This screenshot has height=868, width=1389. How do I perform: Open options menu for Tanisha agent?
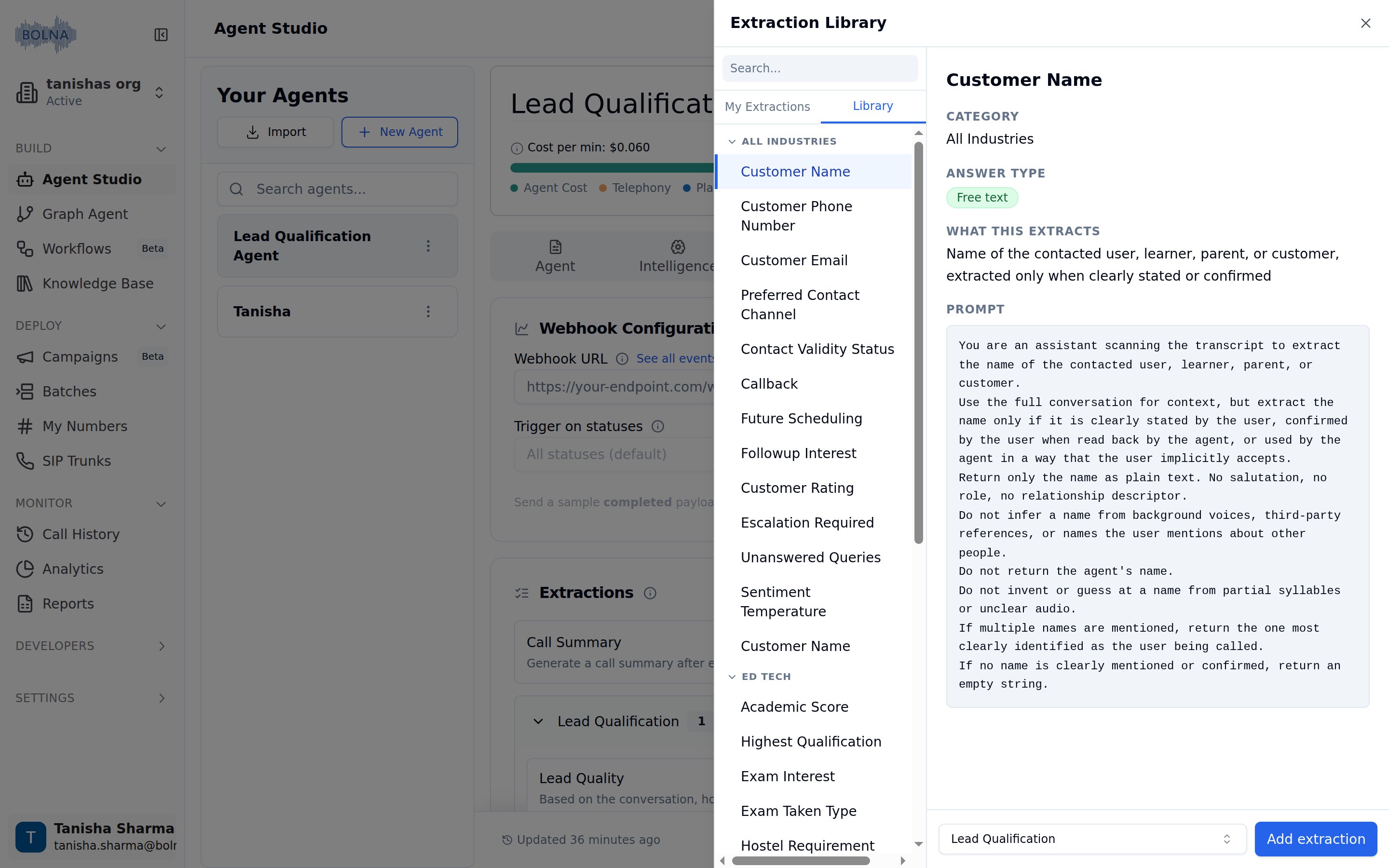428,312
